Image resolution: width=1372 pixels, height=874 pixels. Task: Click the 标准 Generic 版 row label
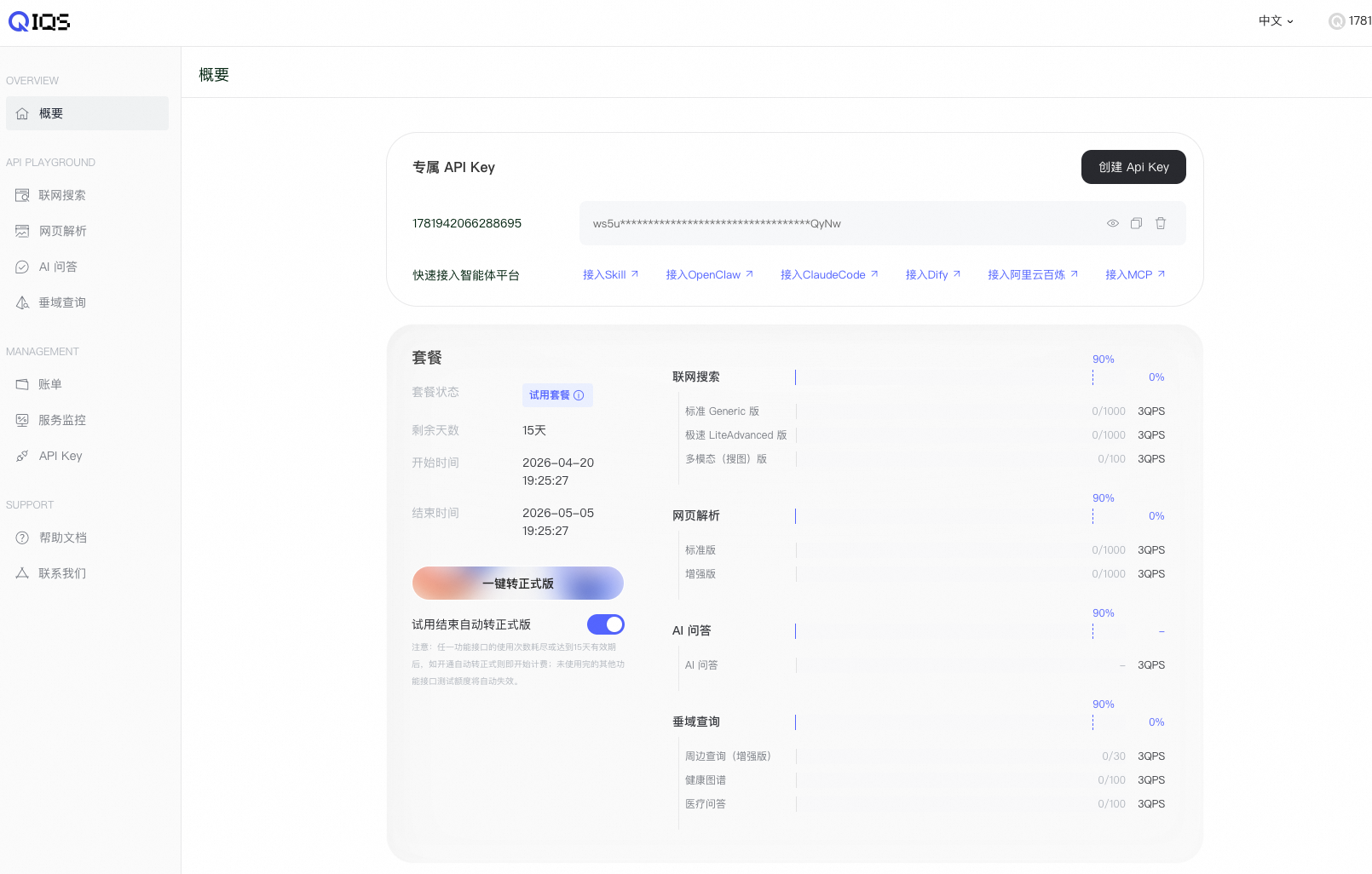click(x=722, y=411)
